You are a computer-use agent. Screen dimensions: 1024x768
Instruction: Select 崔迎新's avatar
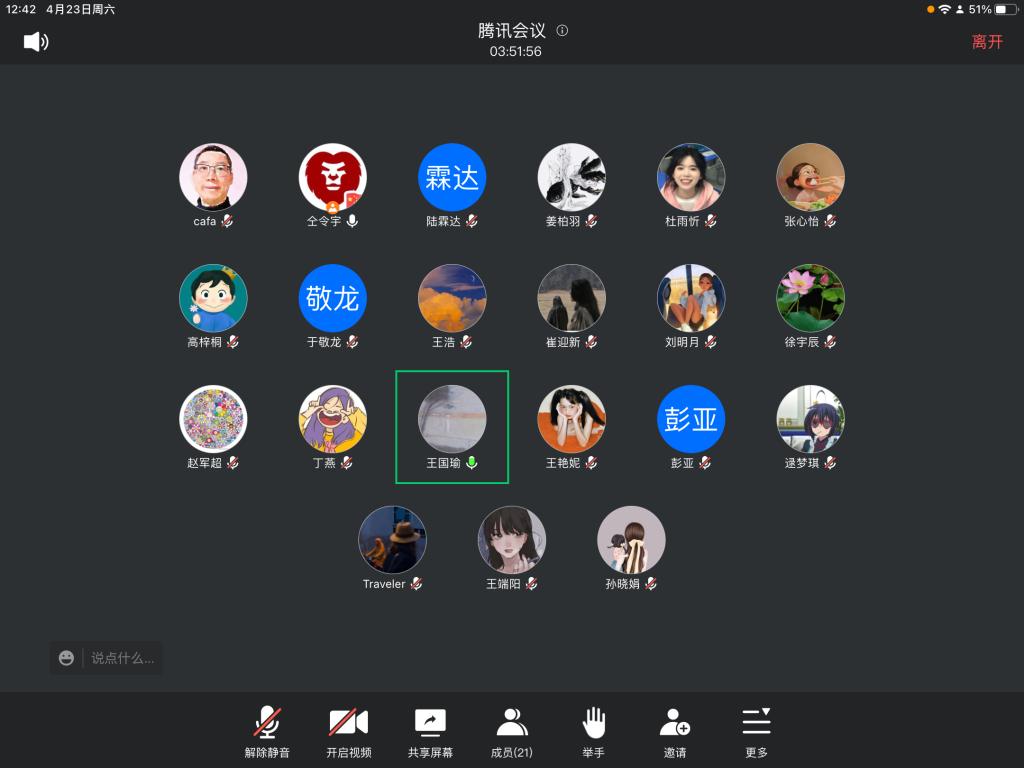[571, 298]
